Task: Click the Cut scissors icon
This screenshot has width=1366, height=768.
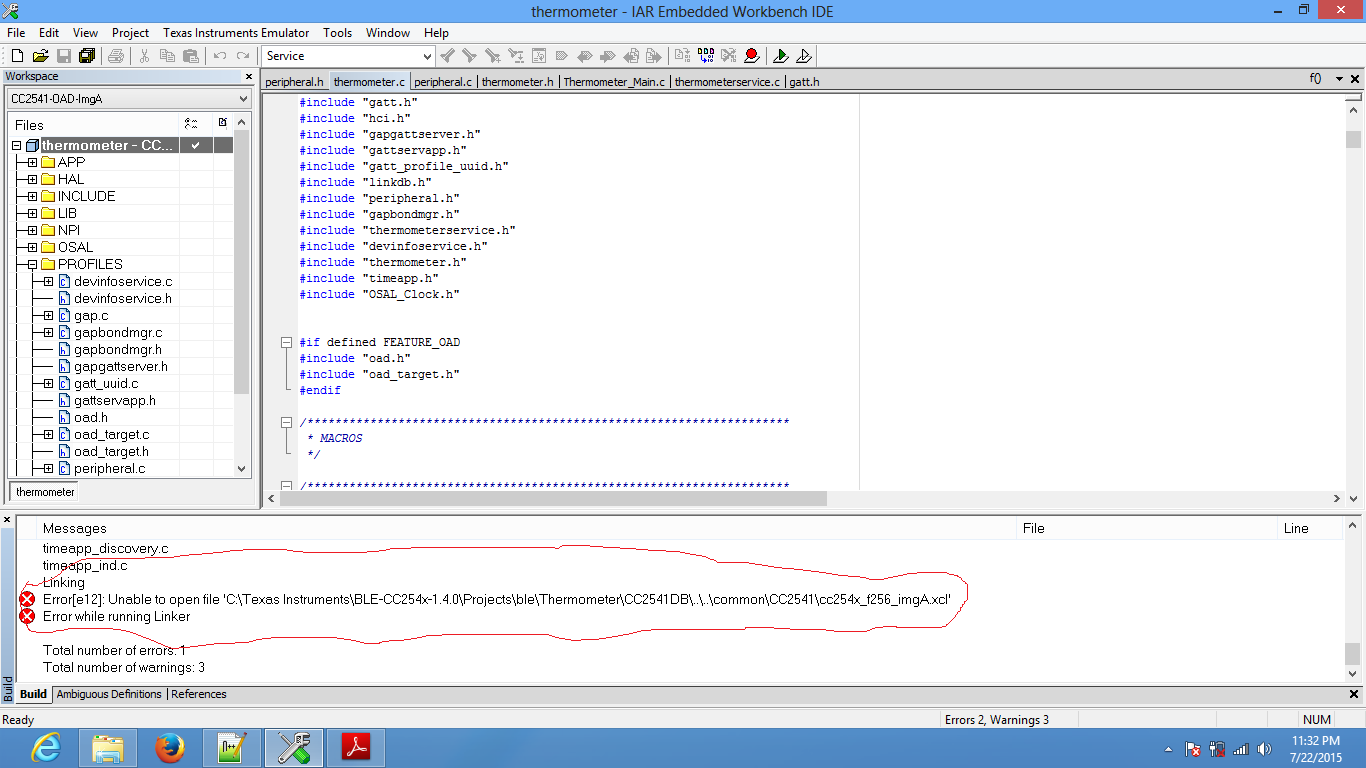Action: [144, 56]
